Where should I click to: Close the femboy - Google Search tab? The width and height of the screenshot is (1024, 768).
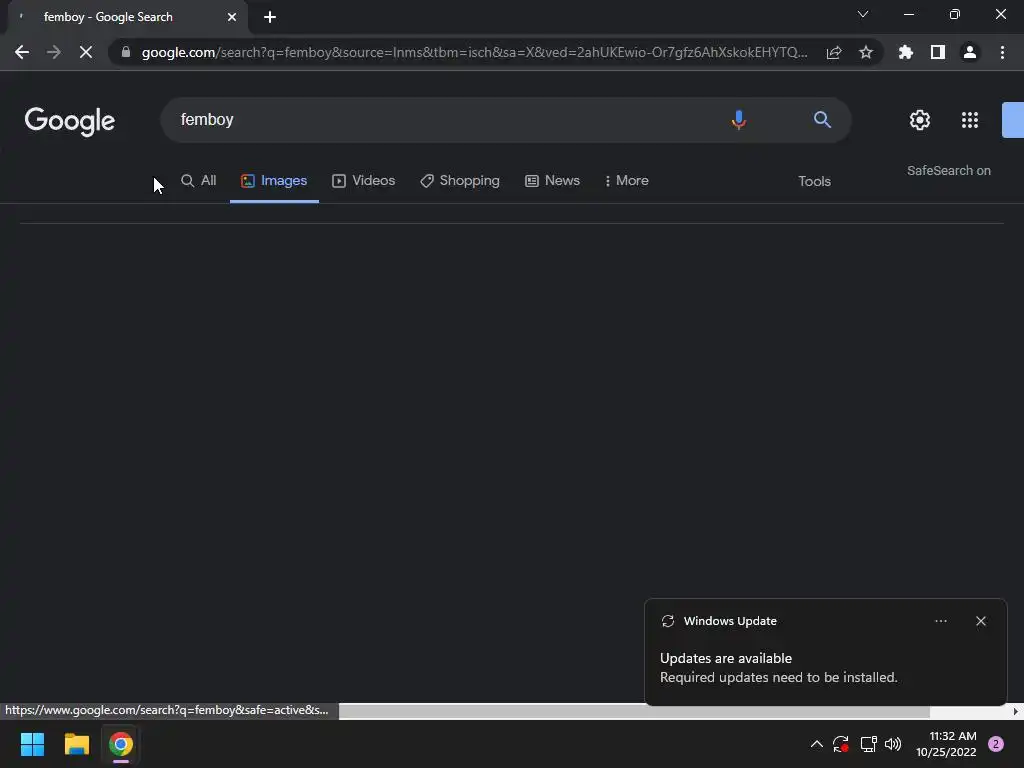[232, 17]
